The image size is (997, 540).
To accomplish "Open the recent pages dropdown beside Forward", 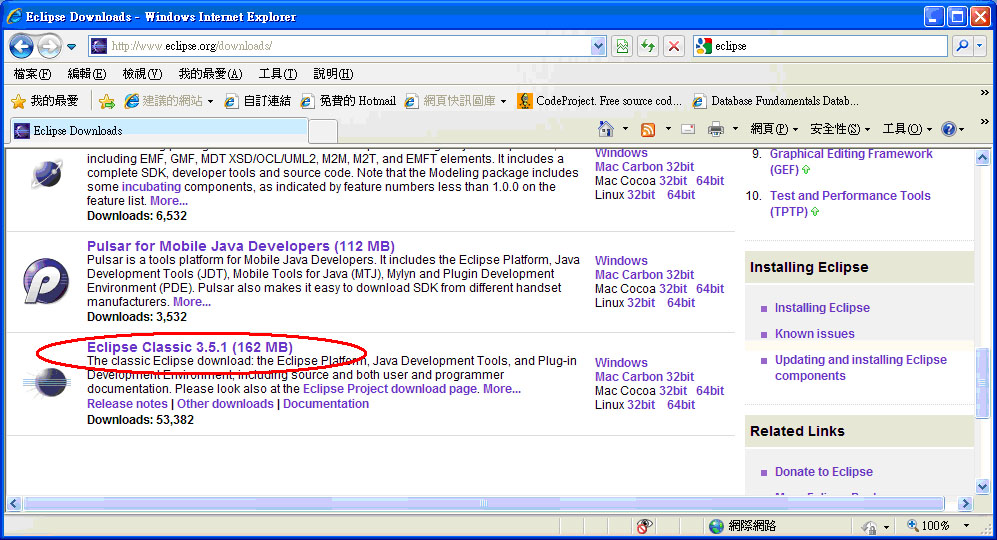I will [x=71, y=46].
